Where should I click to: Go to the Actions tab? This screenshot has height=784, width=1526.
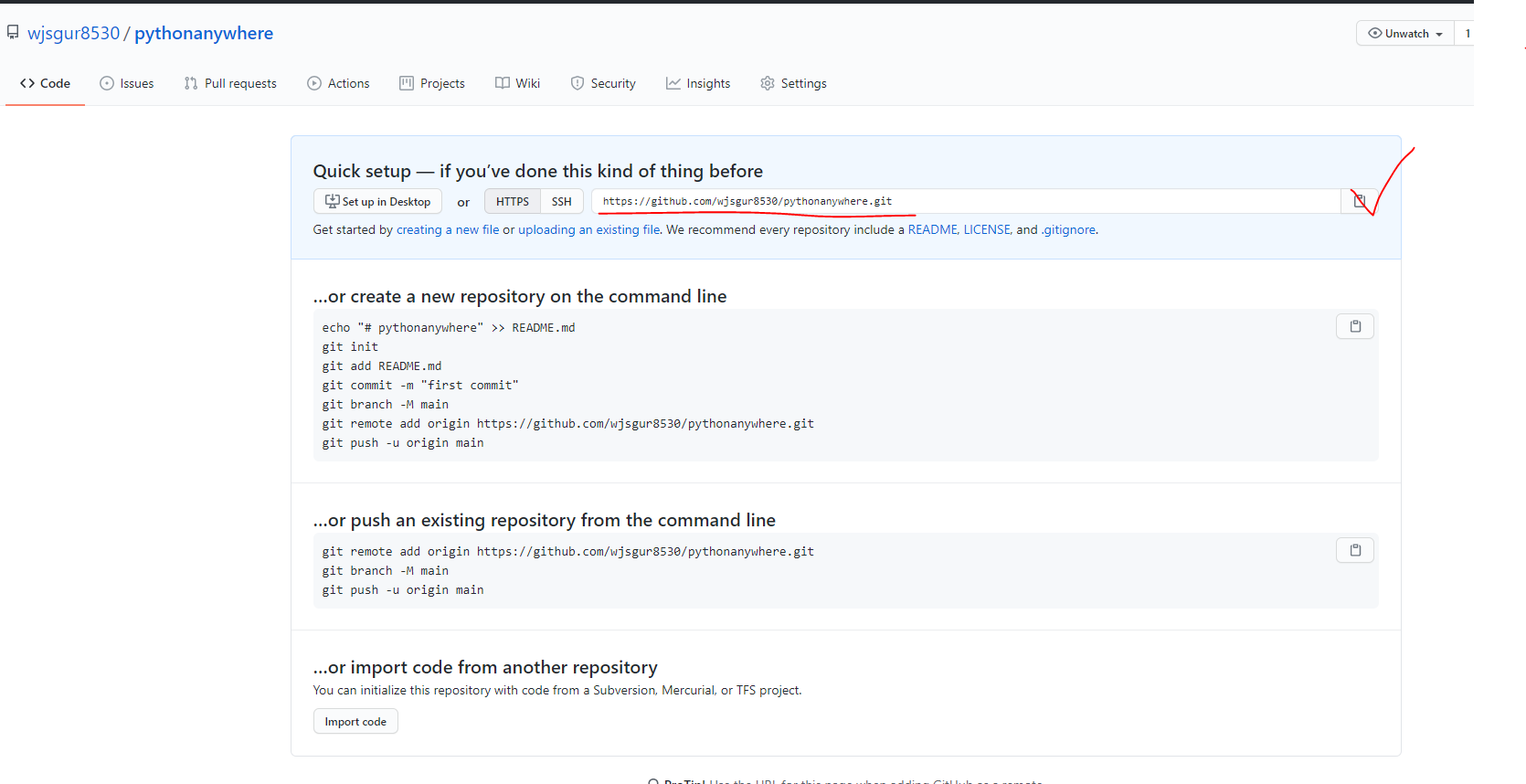click(x=338, y=83)
